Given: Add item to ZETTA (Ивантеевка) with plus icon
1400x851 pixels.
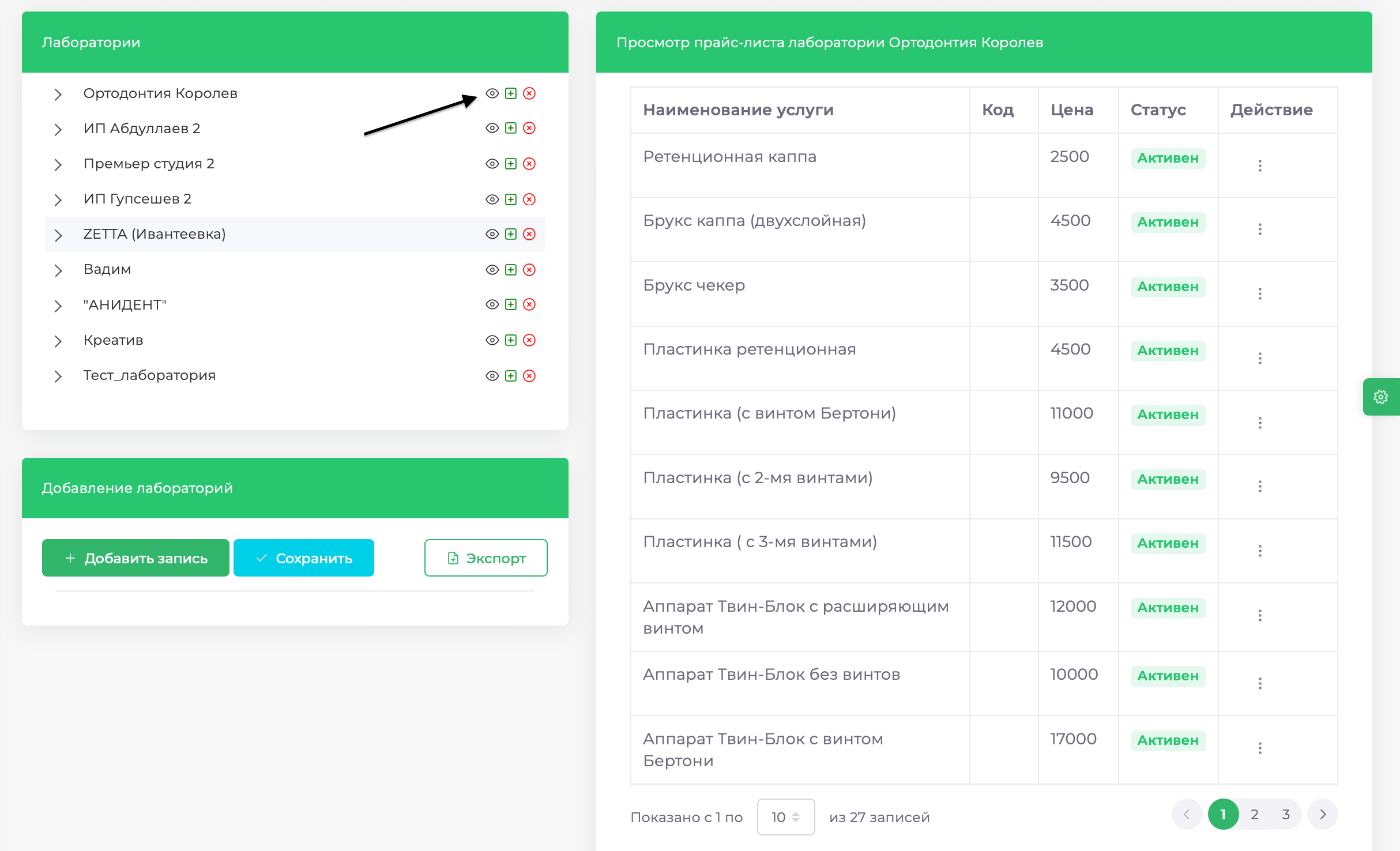Looking at the screenshot, I should [511, 234].
